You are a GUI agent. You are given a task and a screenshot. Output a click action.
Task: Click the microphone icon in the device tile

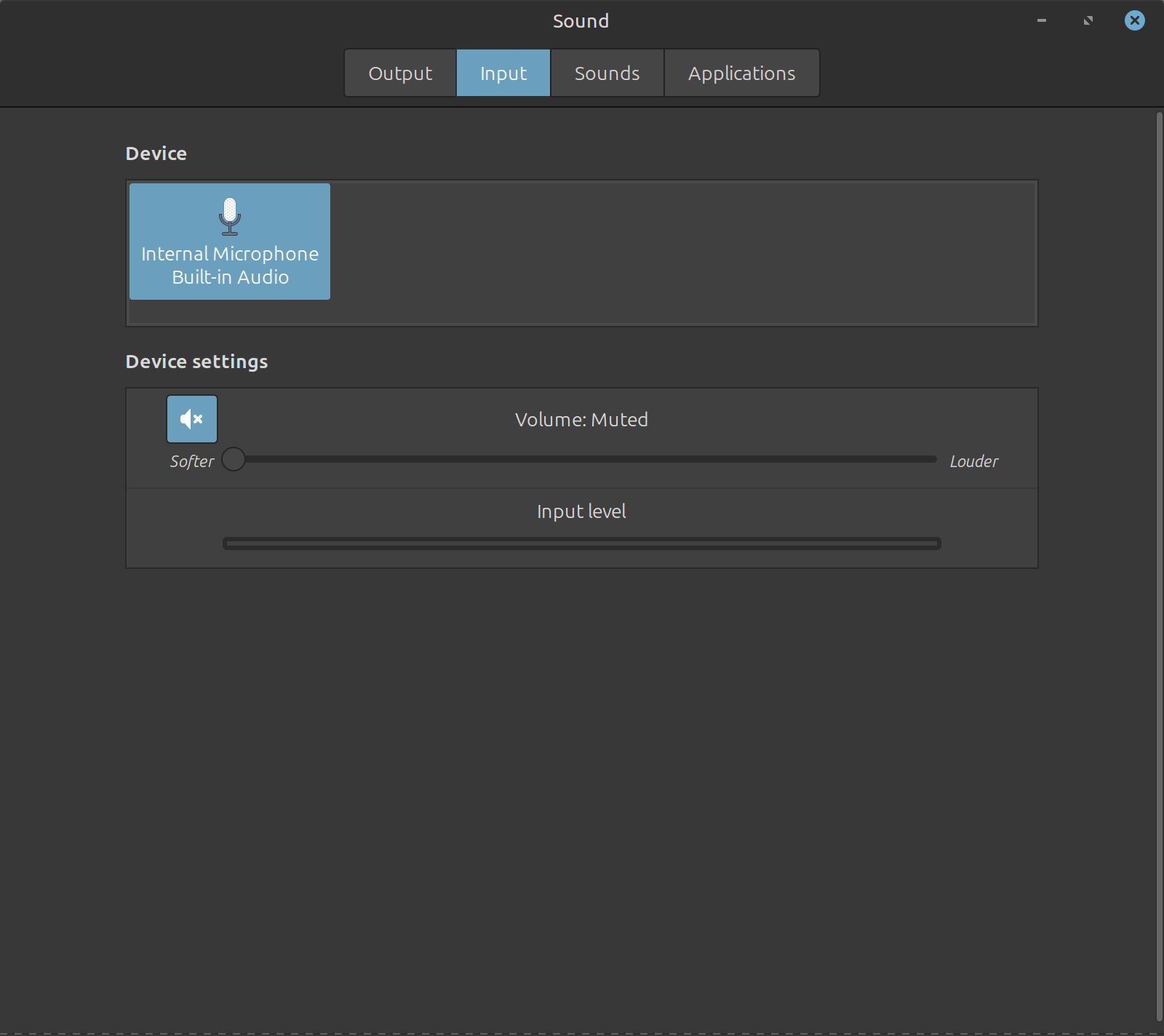coord(230,217)
